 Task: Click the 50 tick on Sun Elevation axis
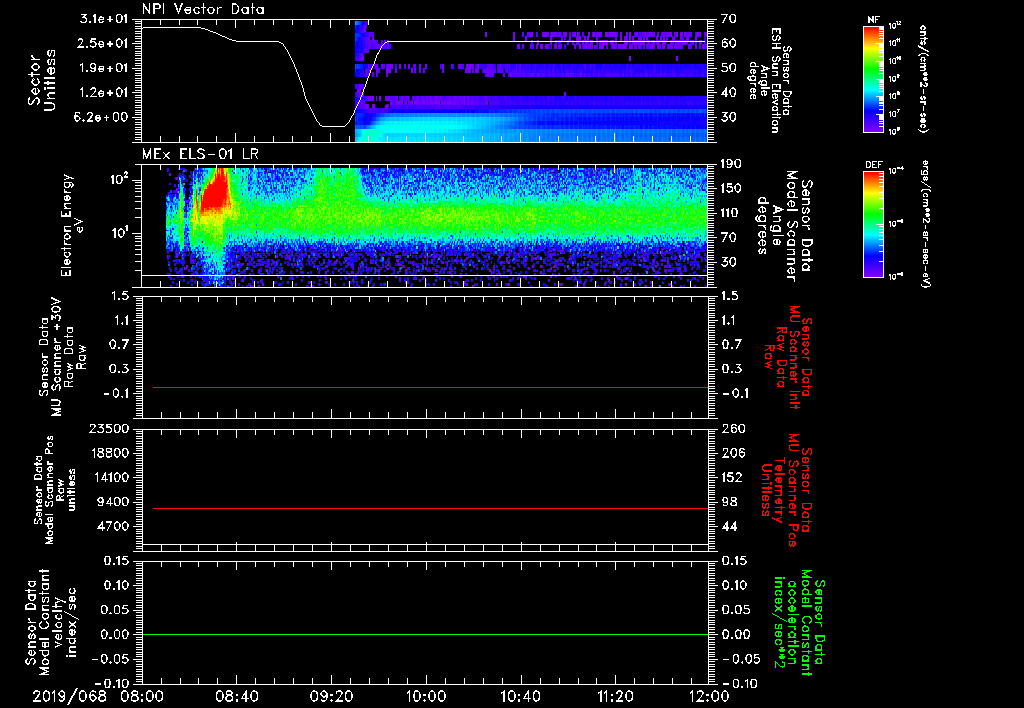[x=729, y=68]
